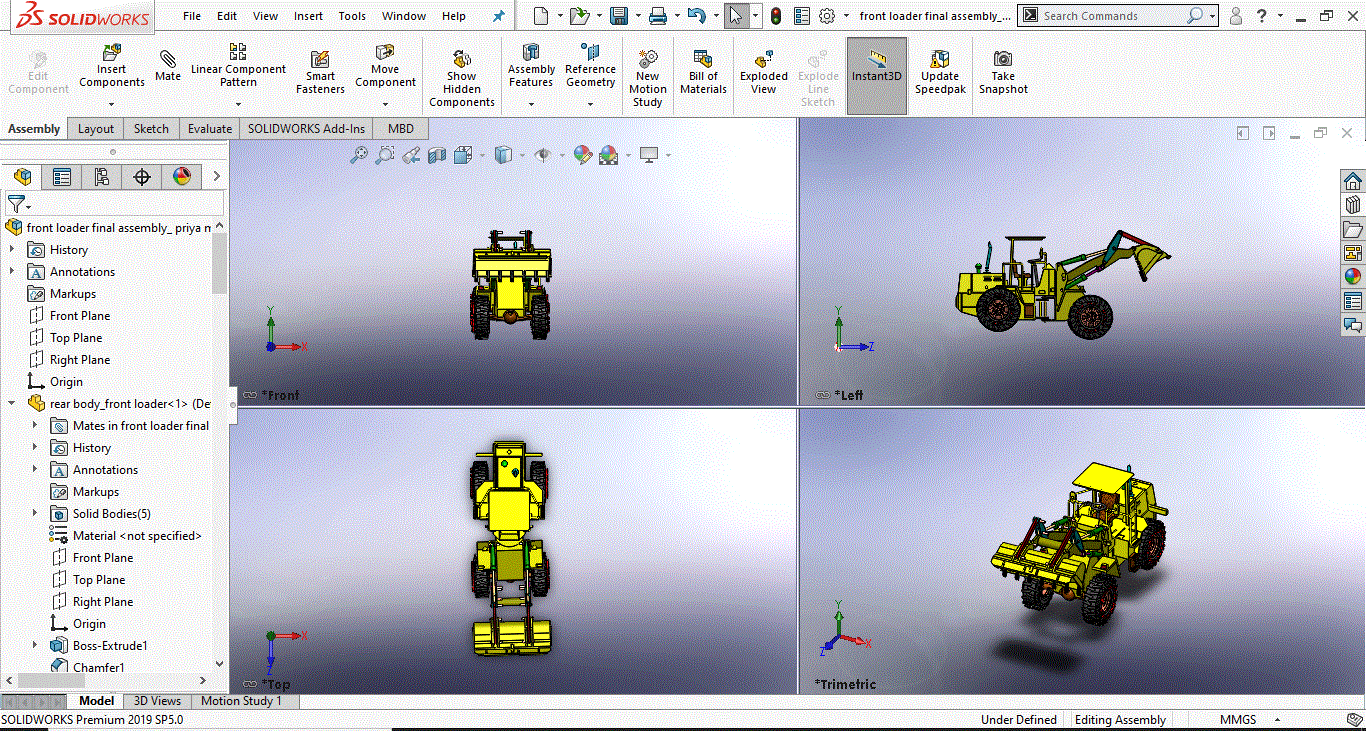Click the Previous View icon

411,155
